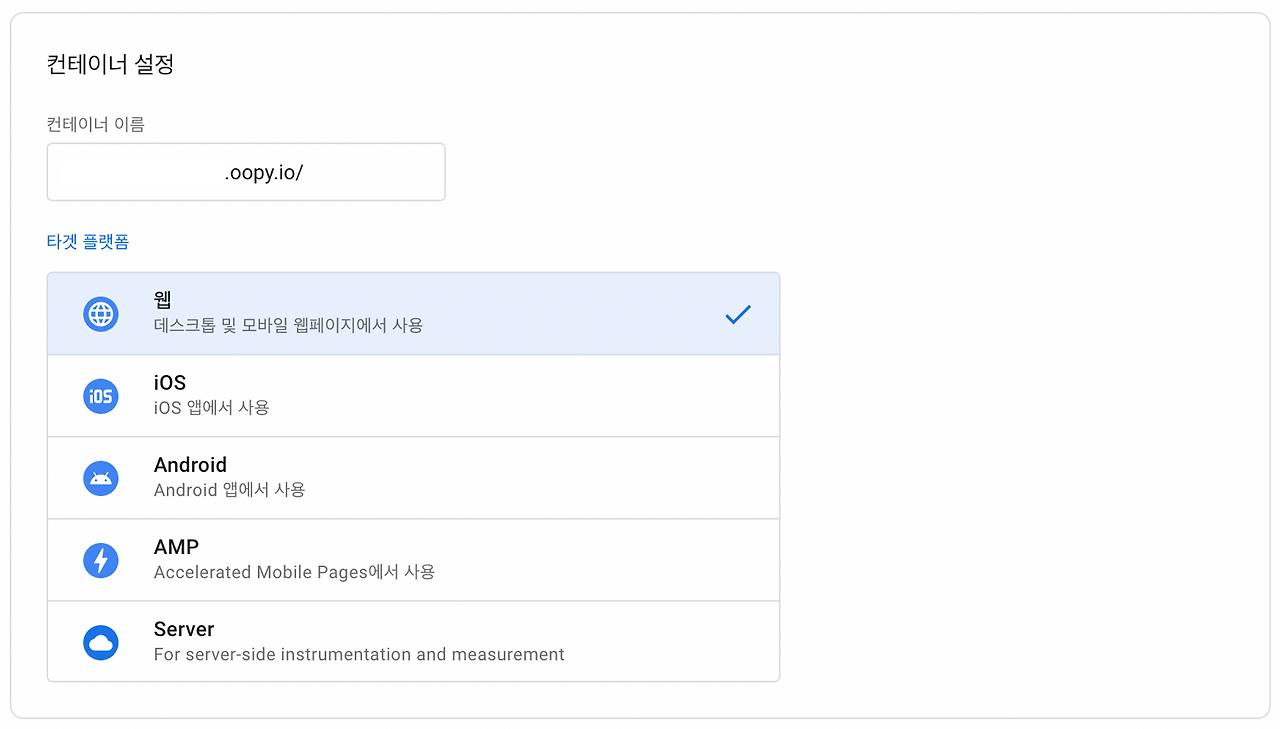The height and width of the screenshot is (729, 1280).
Task: Choose the iOS platform title
Action: (170, 382)
